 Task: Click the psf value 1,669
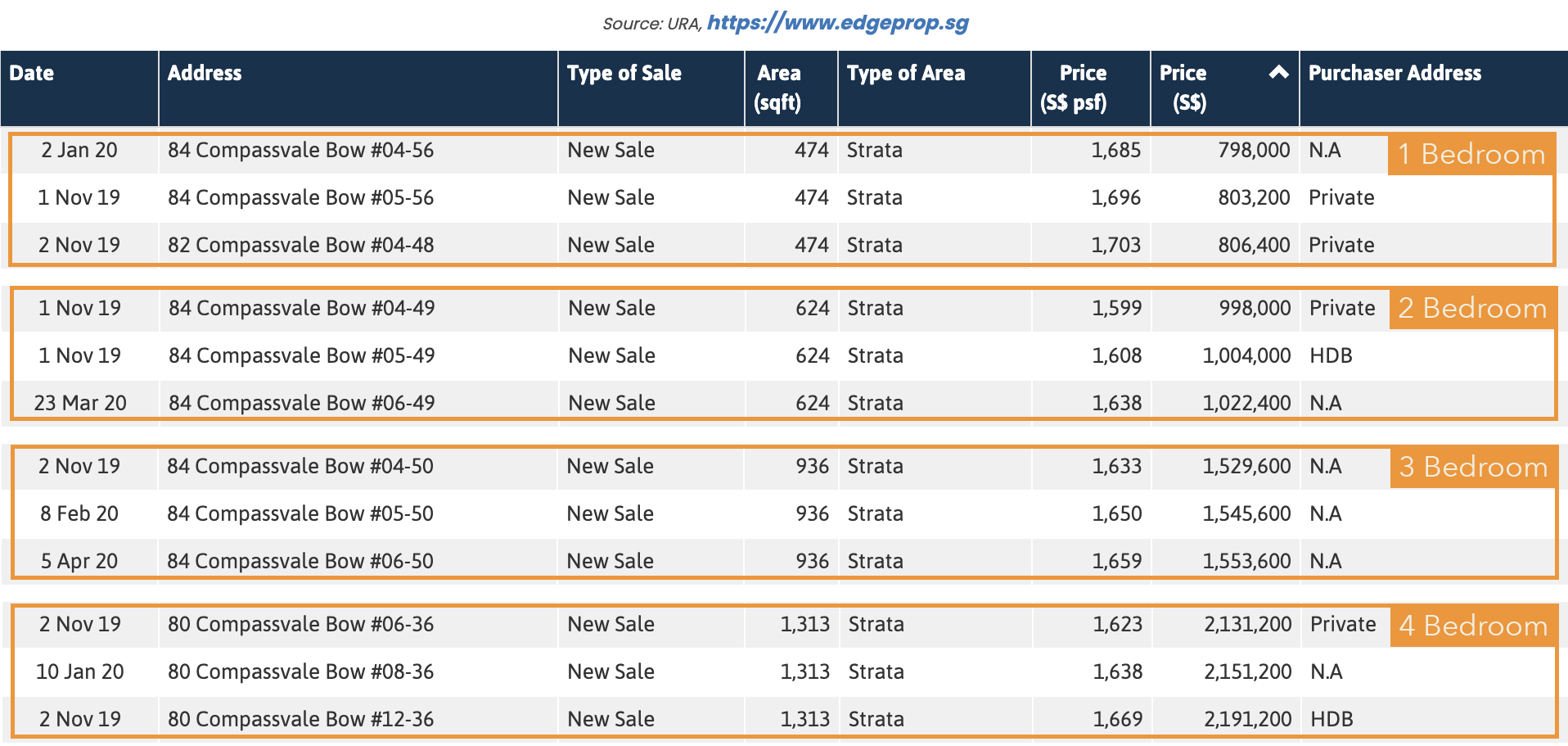point(1118,720)
